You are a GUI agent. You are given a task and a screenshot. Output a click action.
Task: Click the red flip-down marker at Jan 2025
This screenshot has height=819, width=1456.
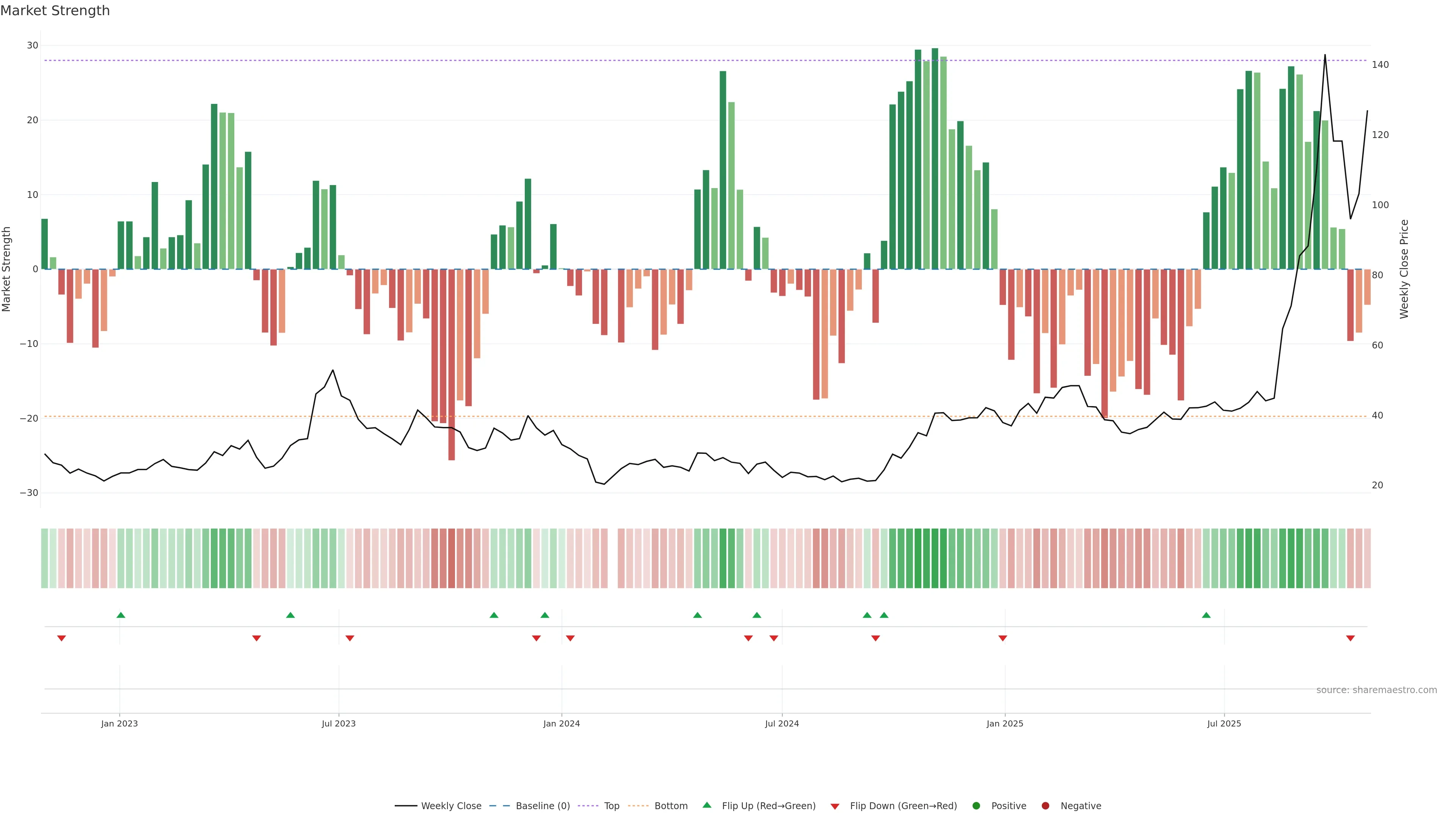pos(1003,638)
